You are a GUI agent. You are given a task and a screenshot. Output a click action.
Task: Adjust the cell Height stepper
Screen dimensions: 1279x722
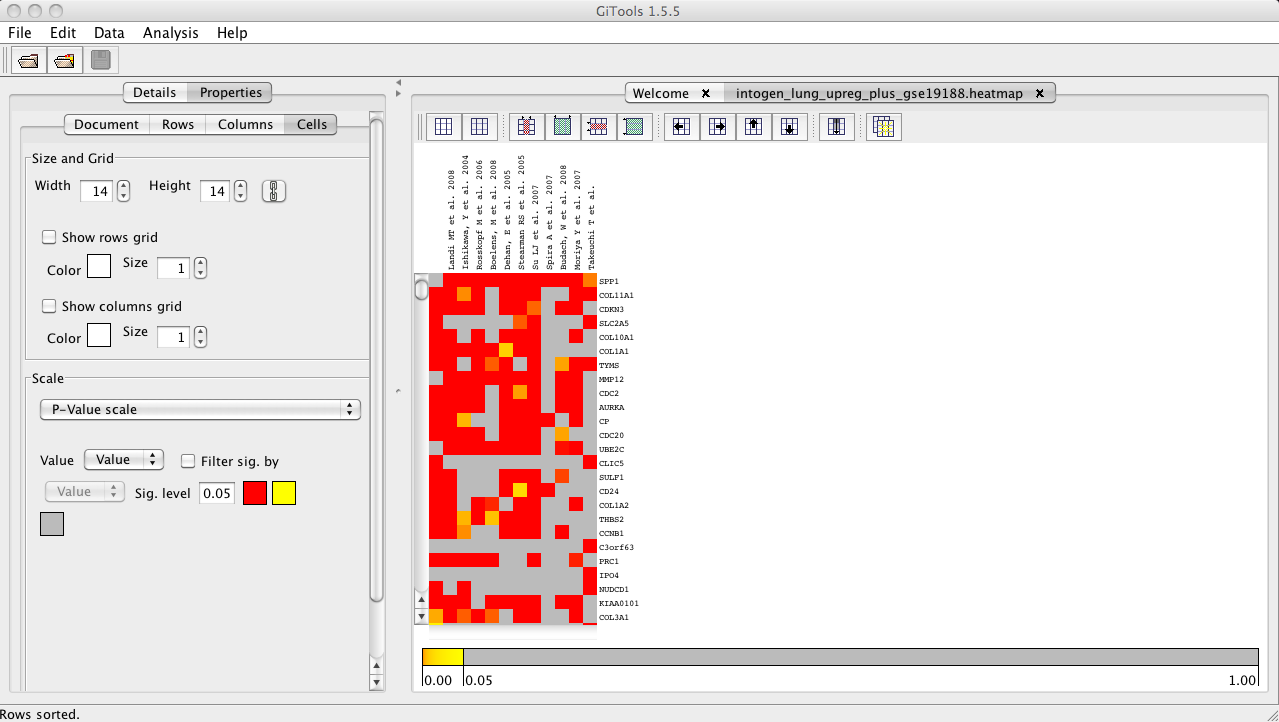coord(240,190)
